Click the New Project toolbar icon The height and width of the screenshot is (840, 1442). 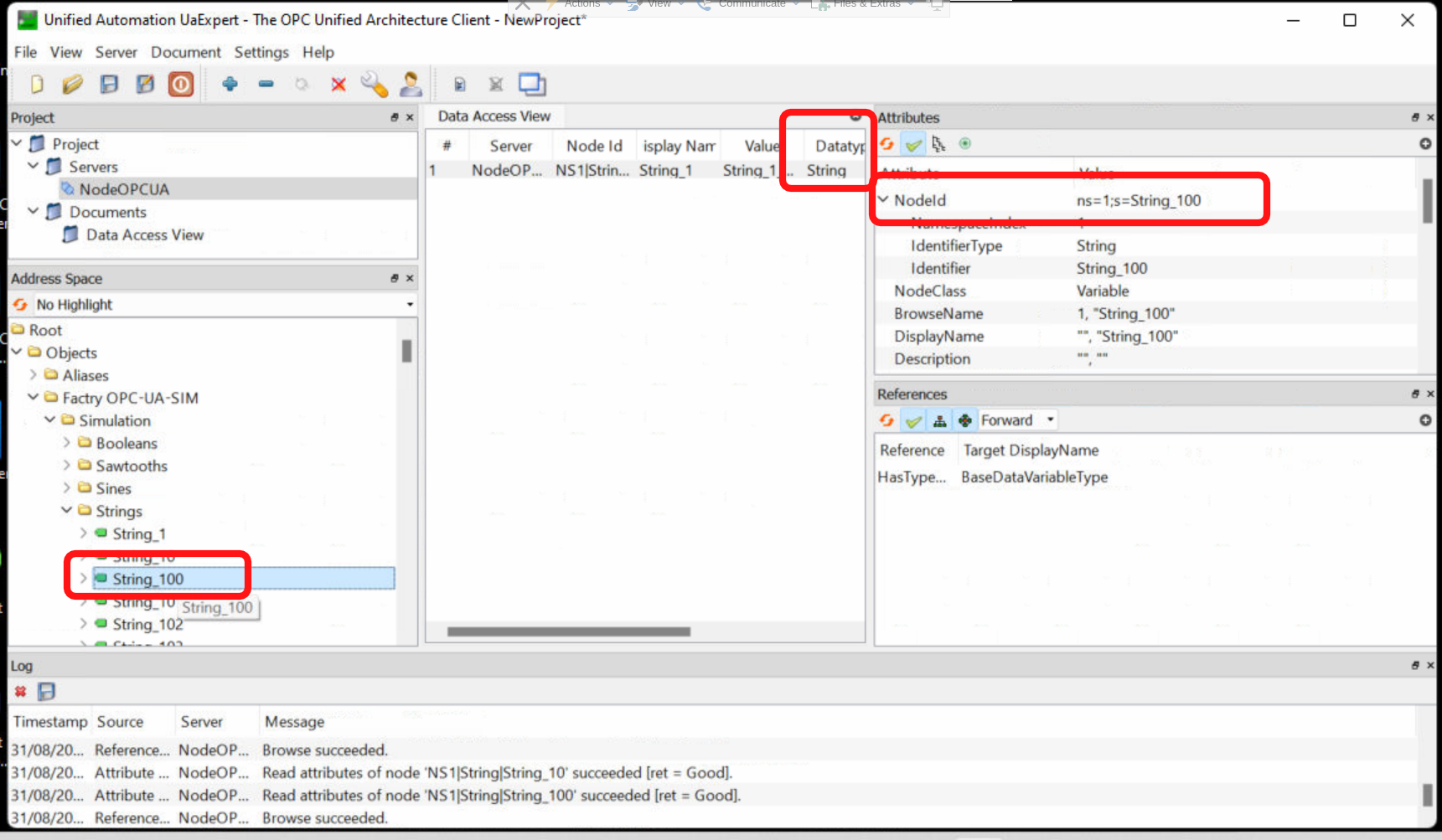[36, 84]
